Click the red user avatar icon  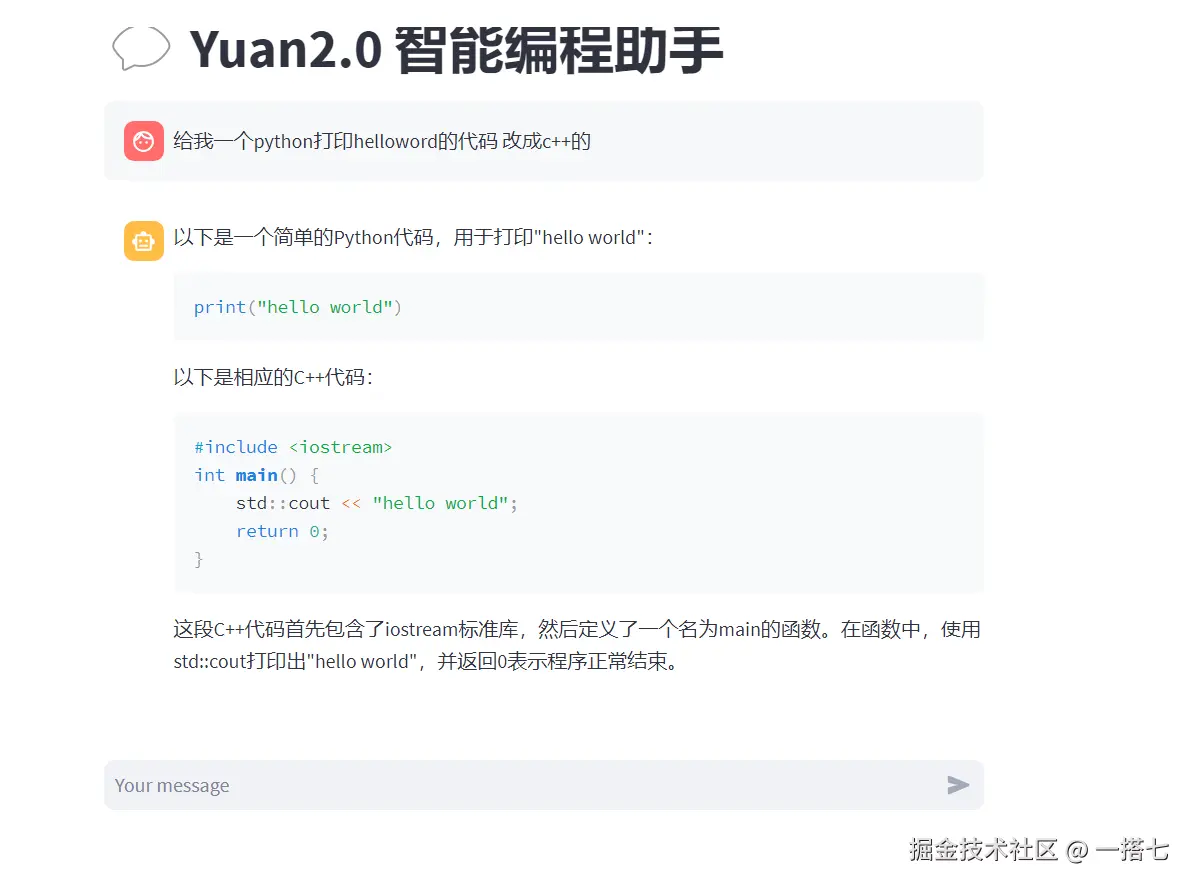144,141
